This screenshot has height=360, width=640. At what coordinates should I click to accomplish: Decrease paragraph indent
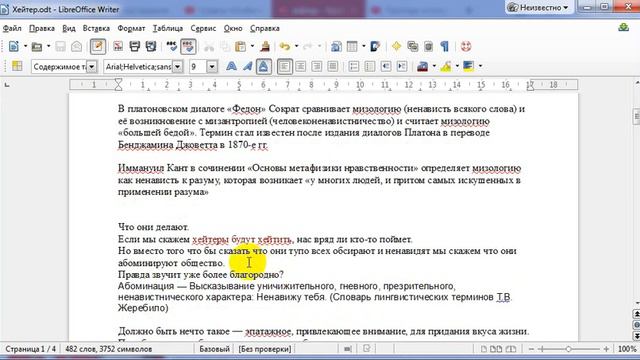(386, 66)
